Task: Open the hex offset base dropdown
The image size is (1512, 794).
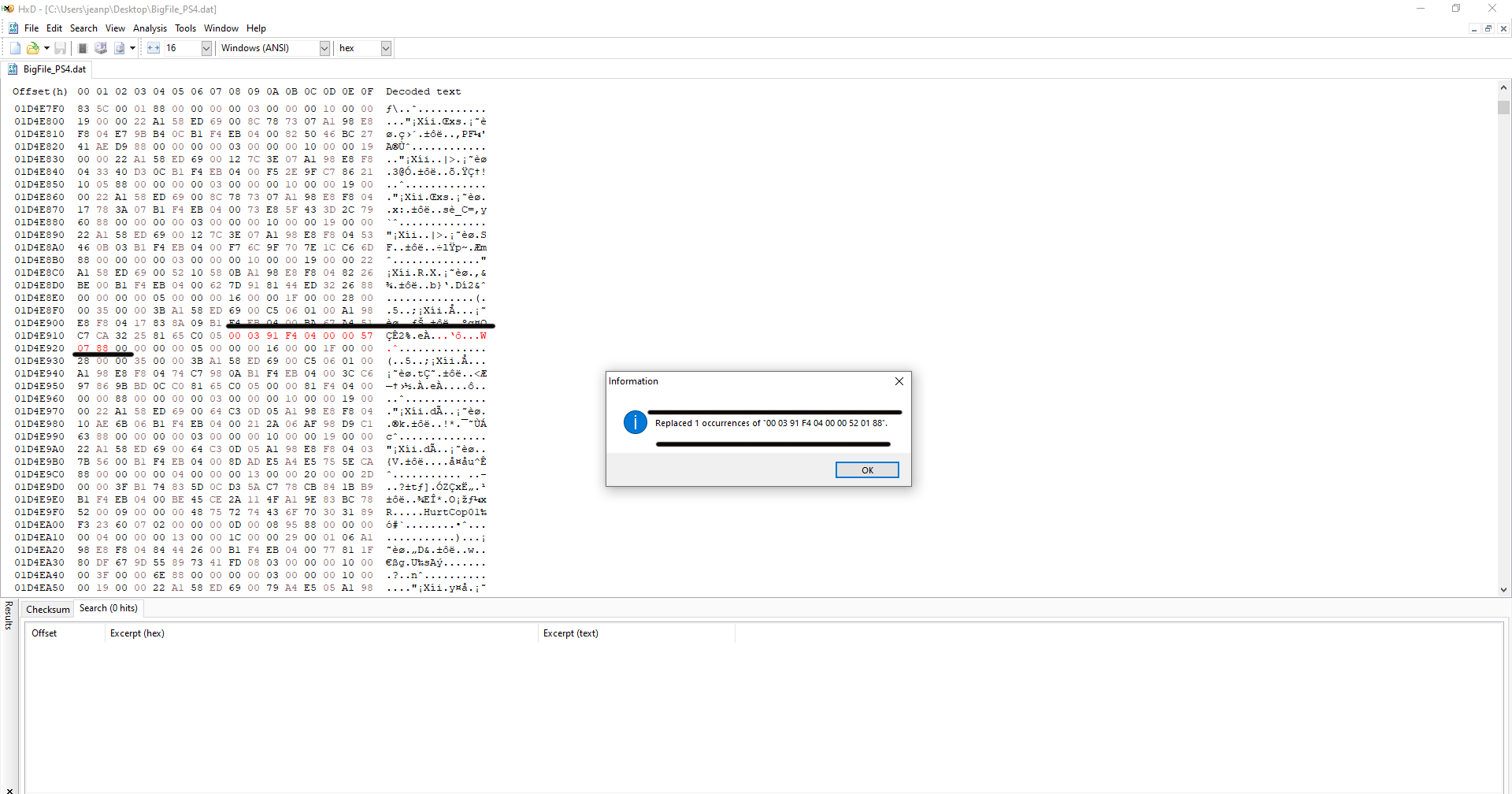Action: [386, 48]
